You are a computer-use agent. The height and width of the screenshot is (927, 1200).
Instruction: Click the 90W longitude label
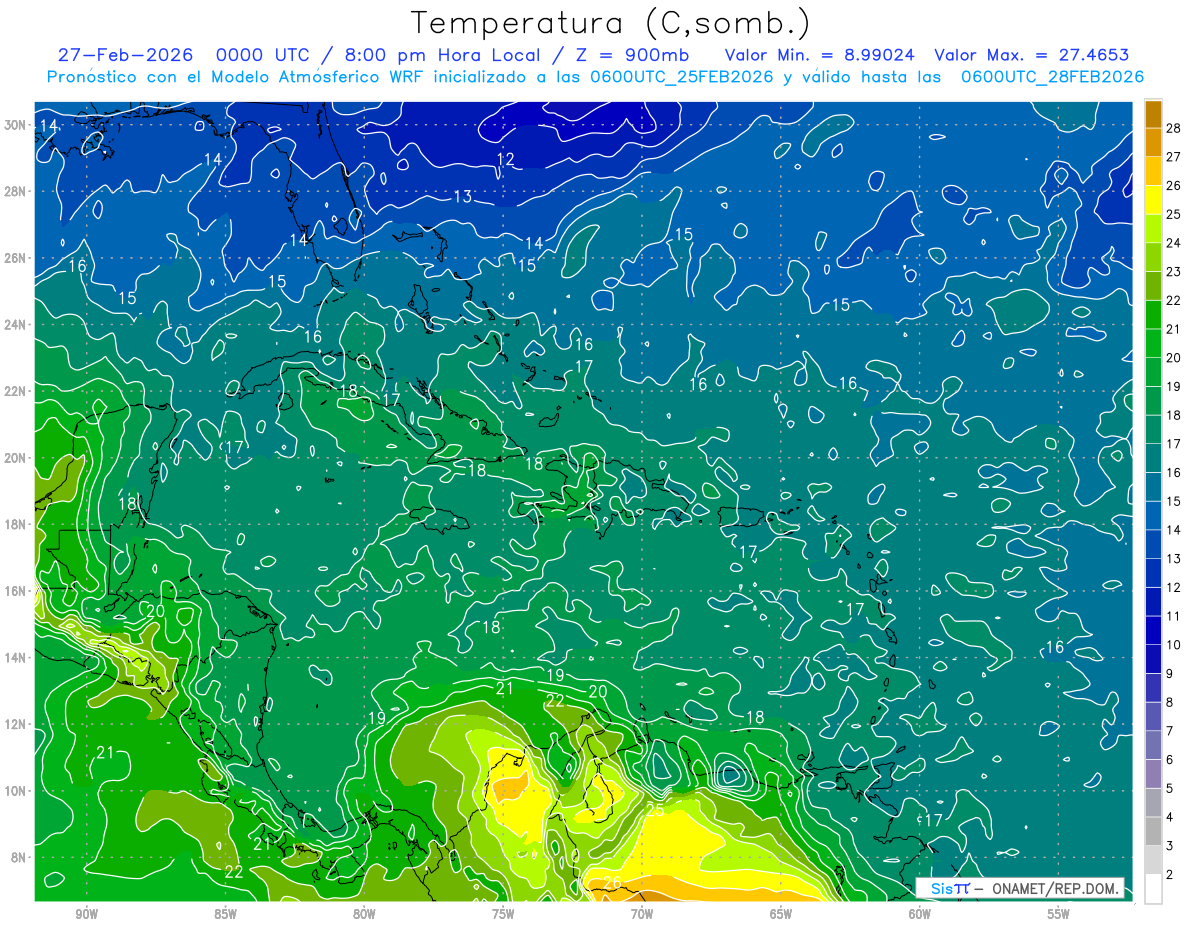pyautogui.click(x=86, y=914)
